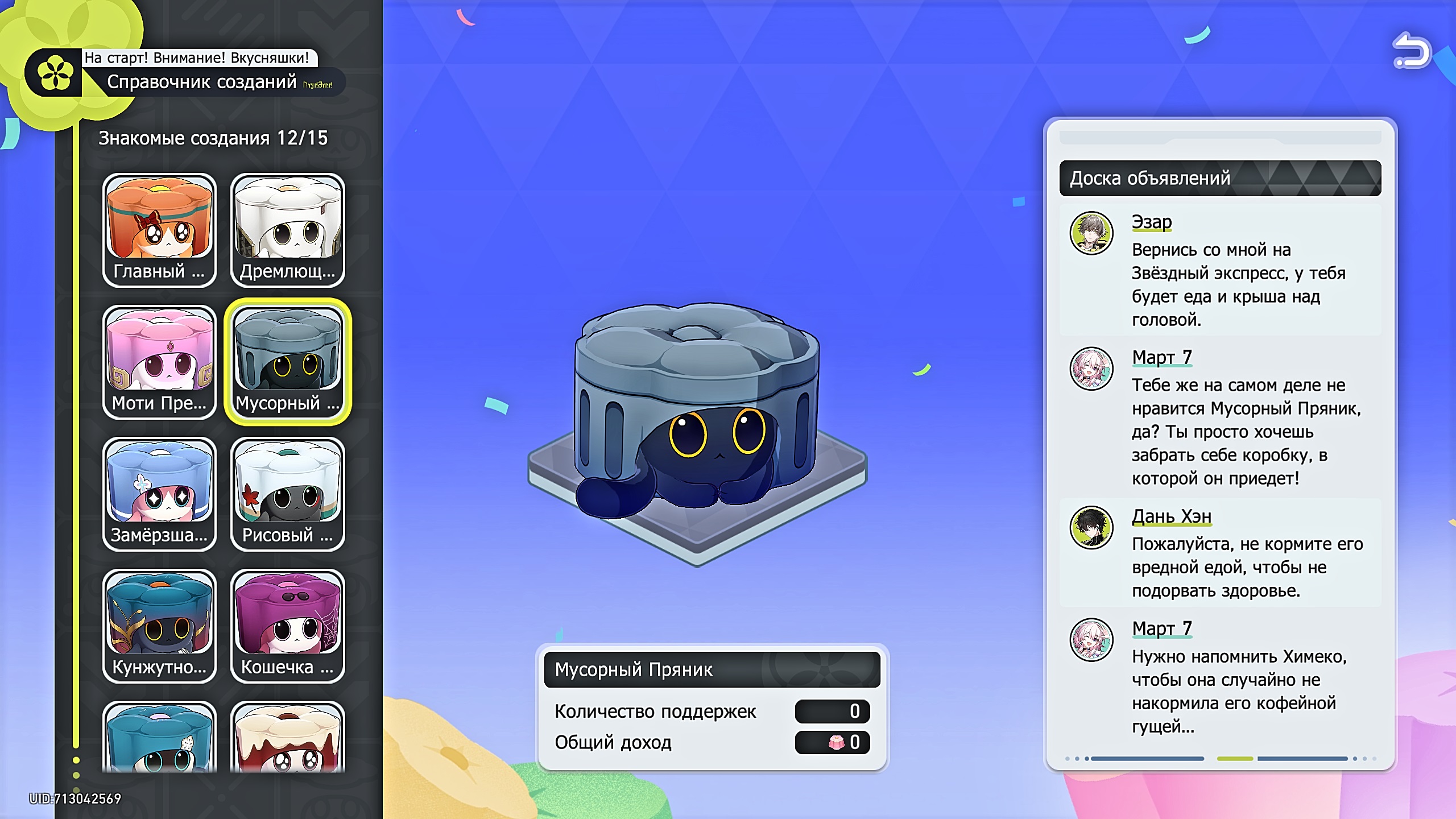The height and width of the screenshot is (819, 1456).
Task: Click the green segment of bulletin page indicator
Action: click(x=1235, y=759)
